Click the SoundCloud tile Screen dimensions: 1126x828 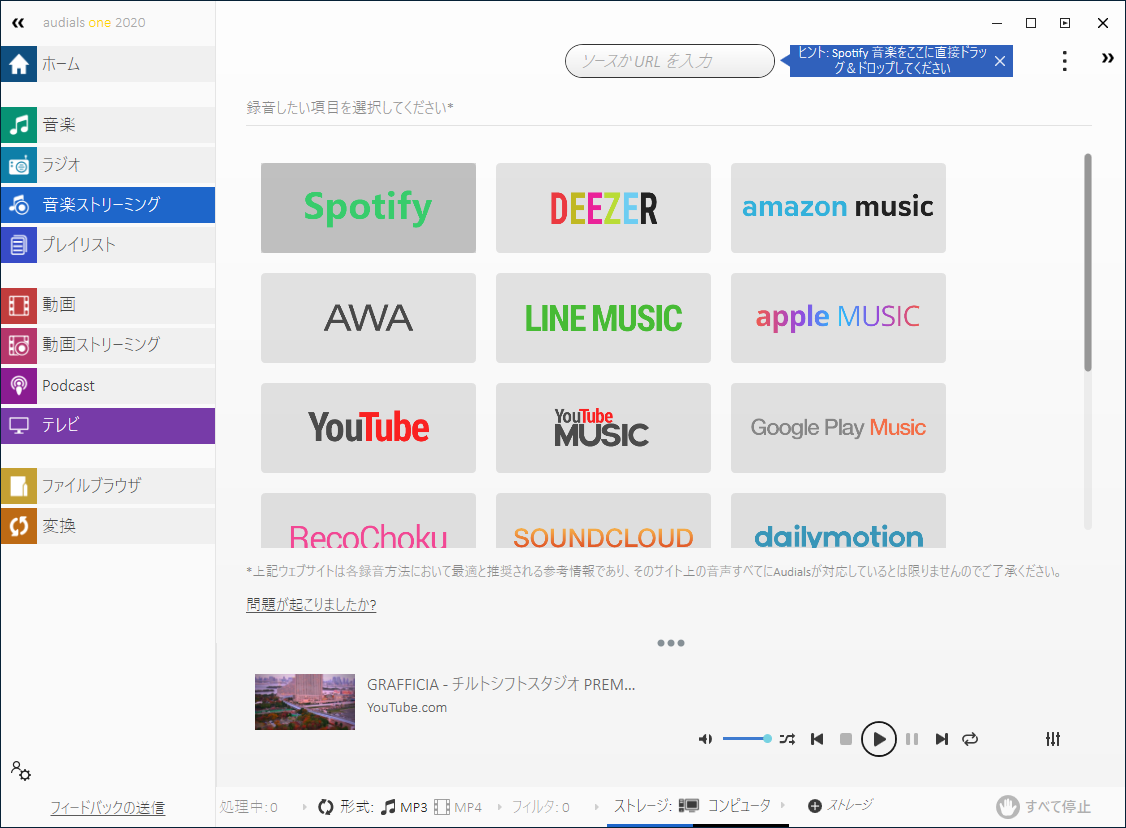603,521
